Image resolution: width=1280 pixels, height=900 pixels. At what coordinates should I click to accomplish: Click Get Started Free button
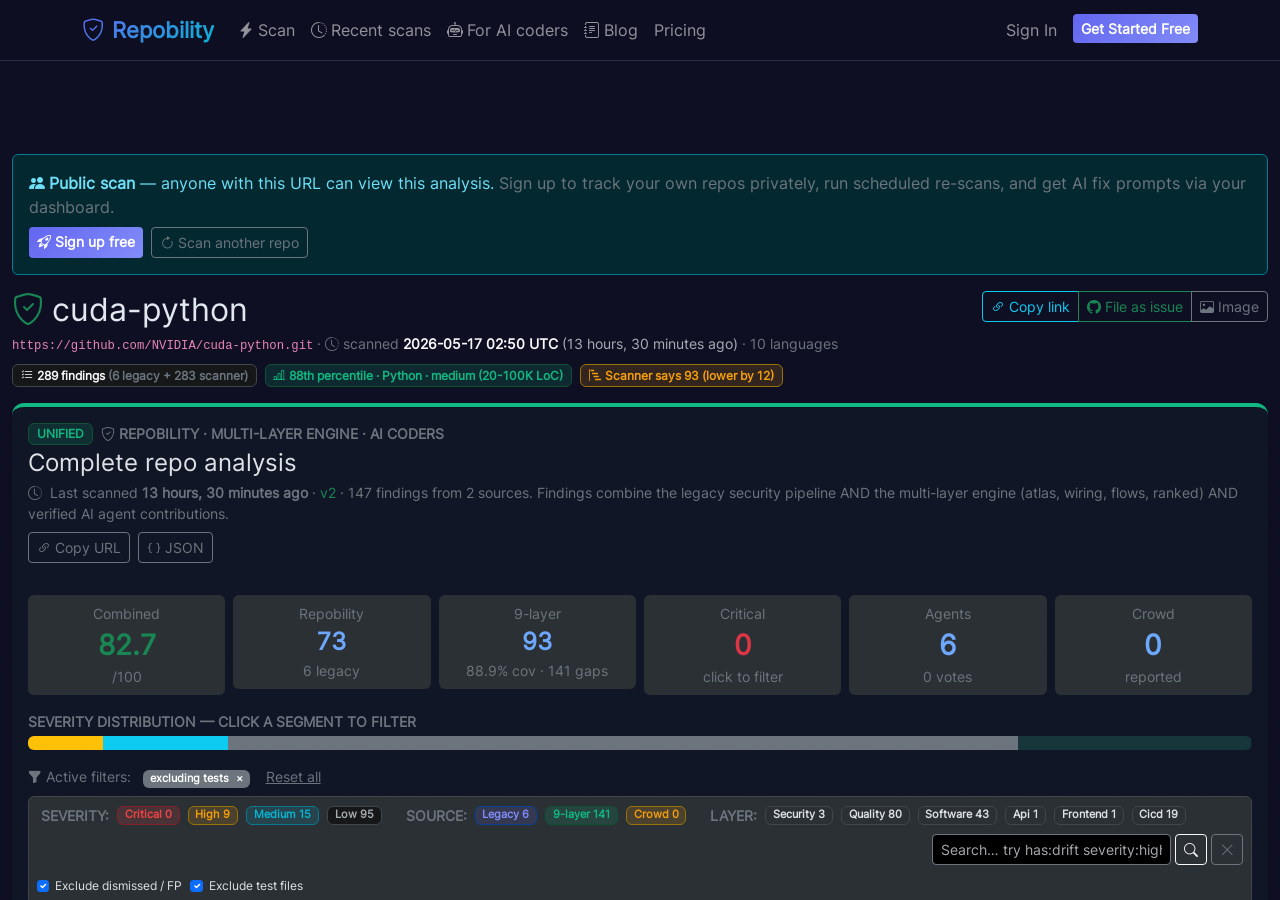pyautogui.click(x=1135, y=29)
